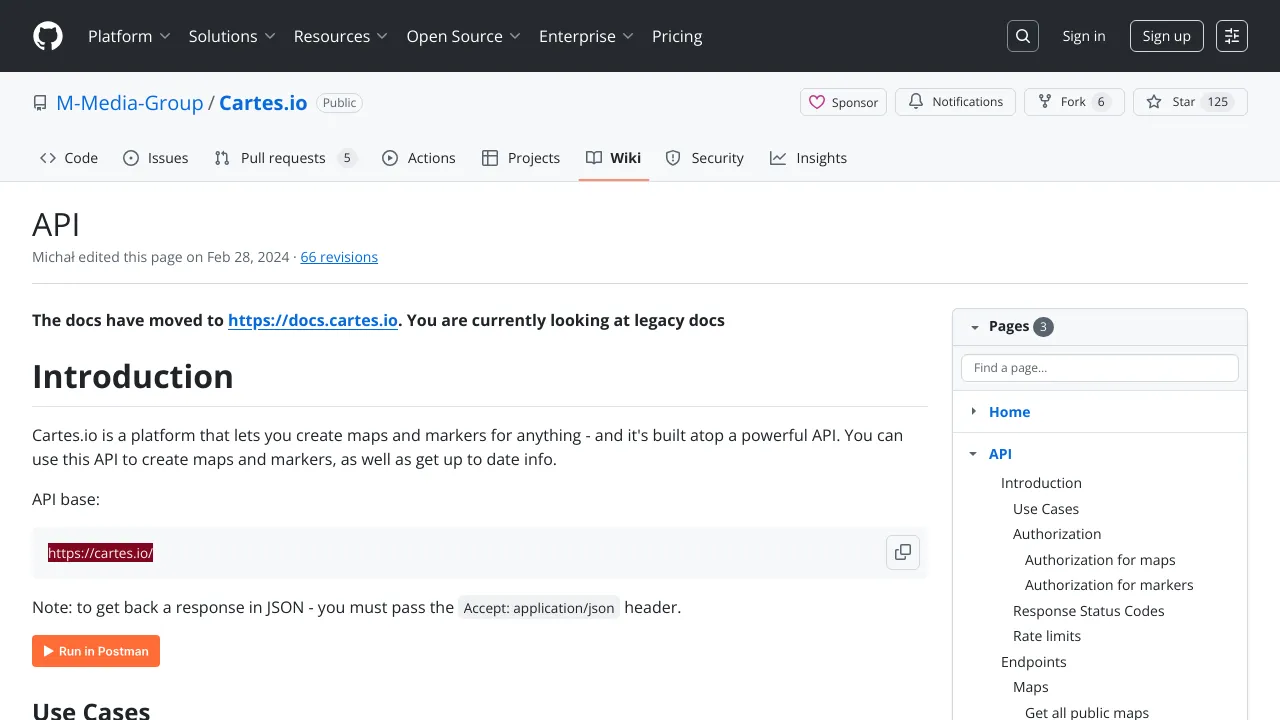This screenshot has height=720, width=1280.
Task: Open the search magnifier icon
Action: click(x=1023, y=36)
